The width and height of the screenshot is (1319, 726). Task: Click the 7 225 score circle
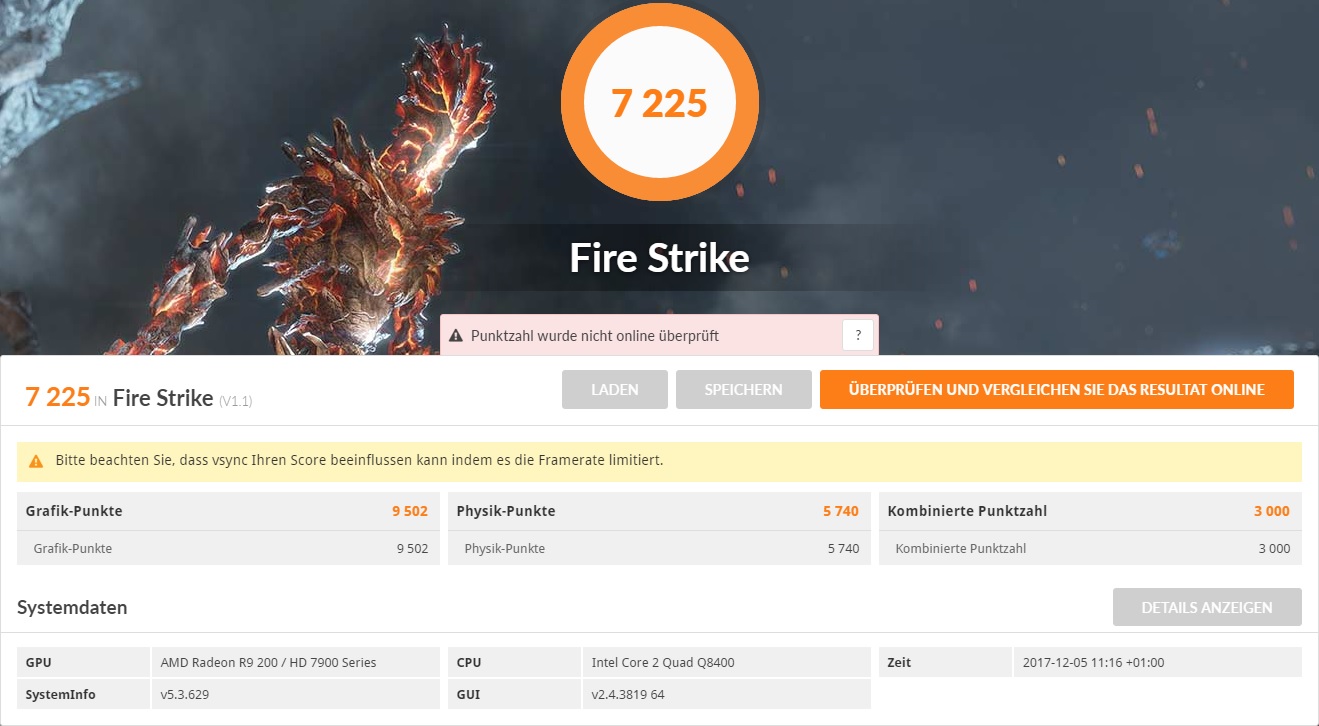[659, 103]
